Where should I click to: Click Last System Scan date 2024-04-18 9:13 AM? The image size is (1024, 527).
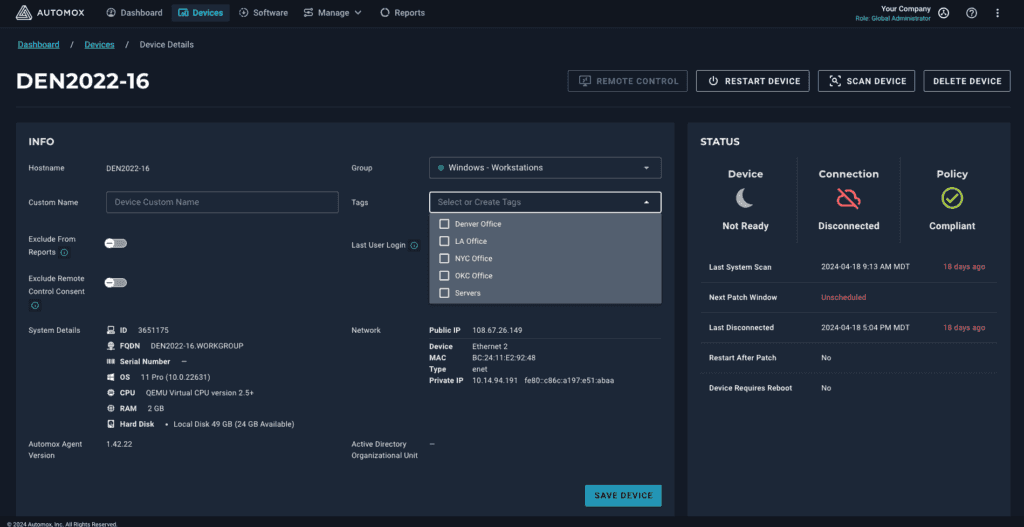point(865,267)
